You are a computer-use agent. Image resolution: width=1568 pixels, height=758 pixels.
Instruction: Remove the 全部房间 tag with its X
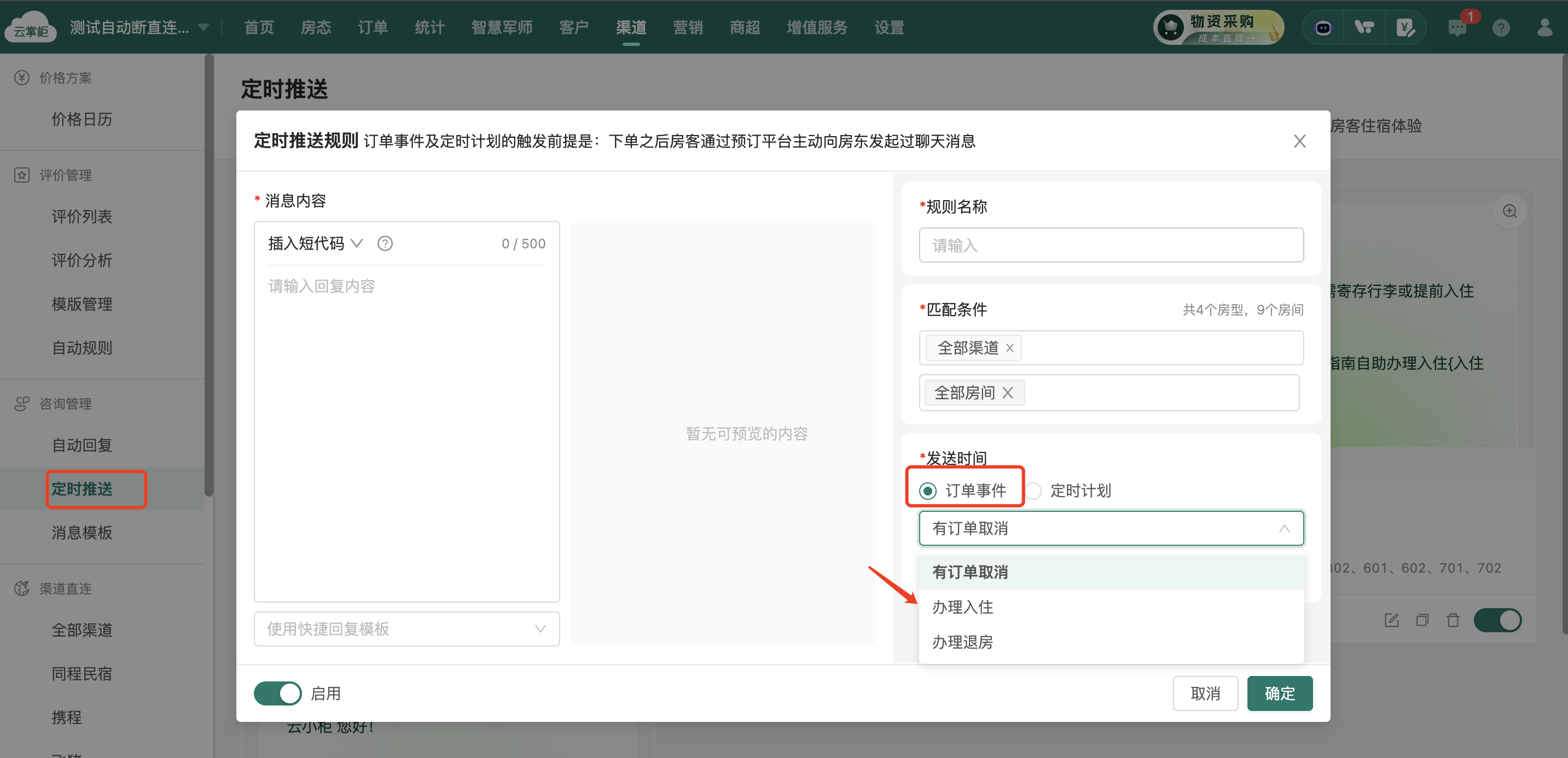point(1008,393)
